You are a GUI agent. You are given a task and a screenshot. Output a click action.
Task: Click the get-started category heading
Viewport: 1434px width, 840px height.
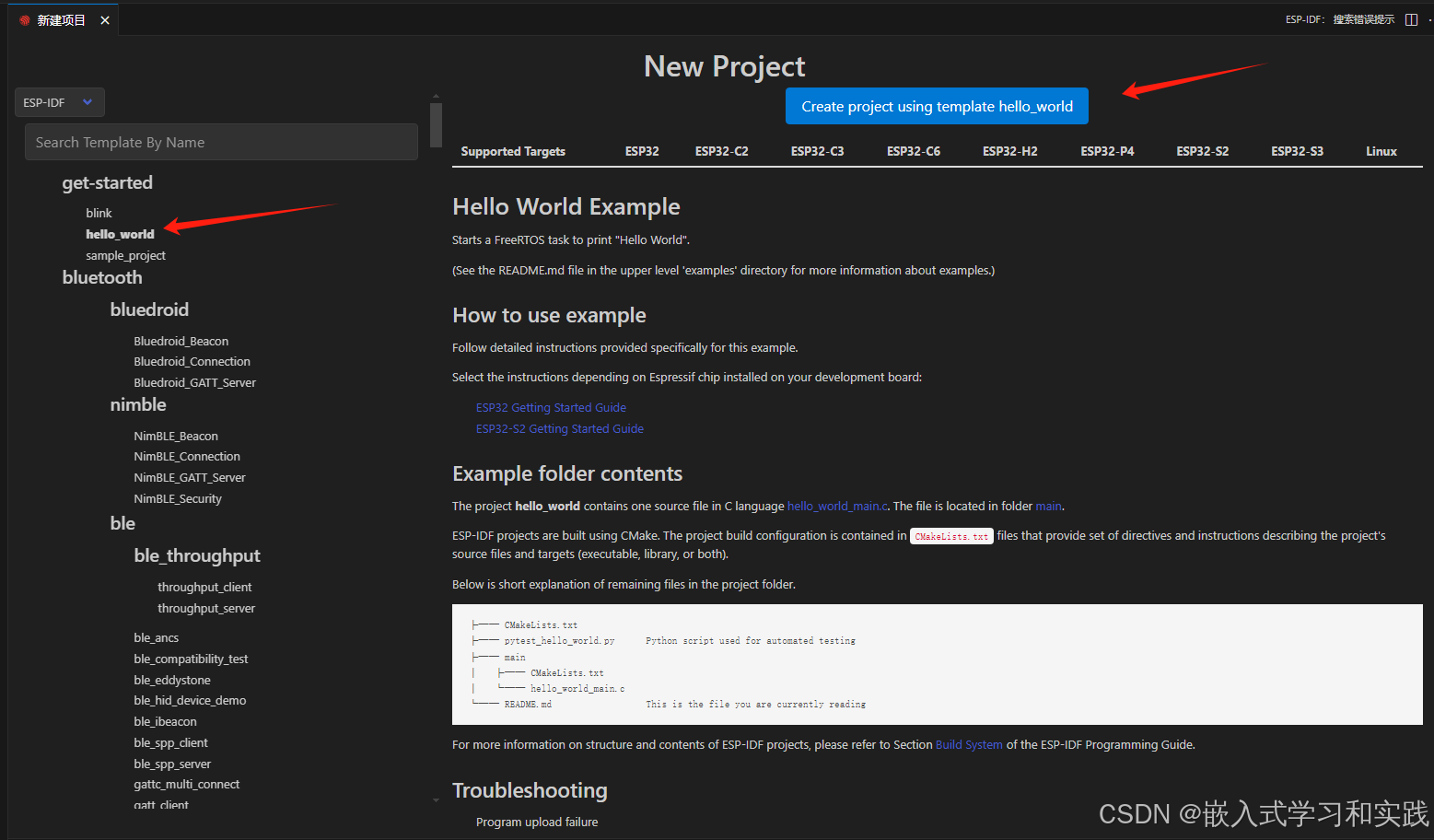pos(108,182)
